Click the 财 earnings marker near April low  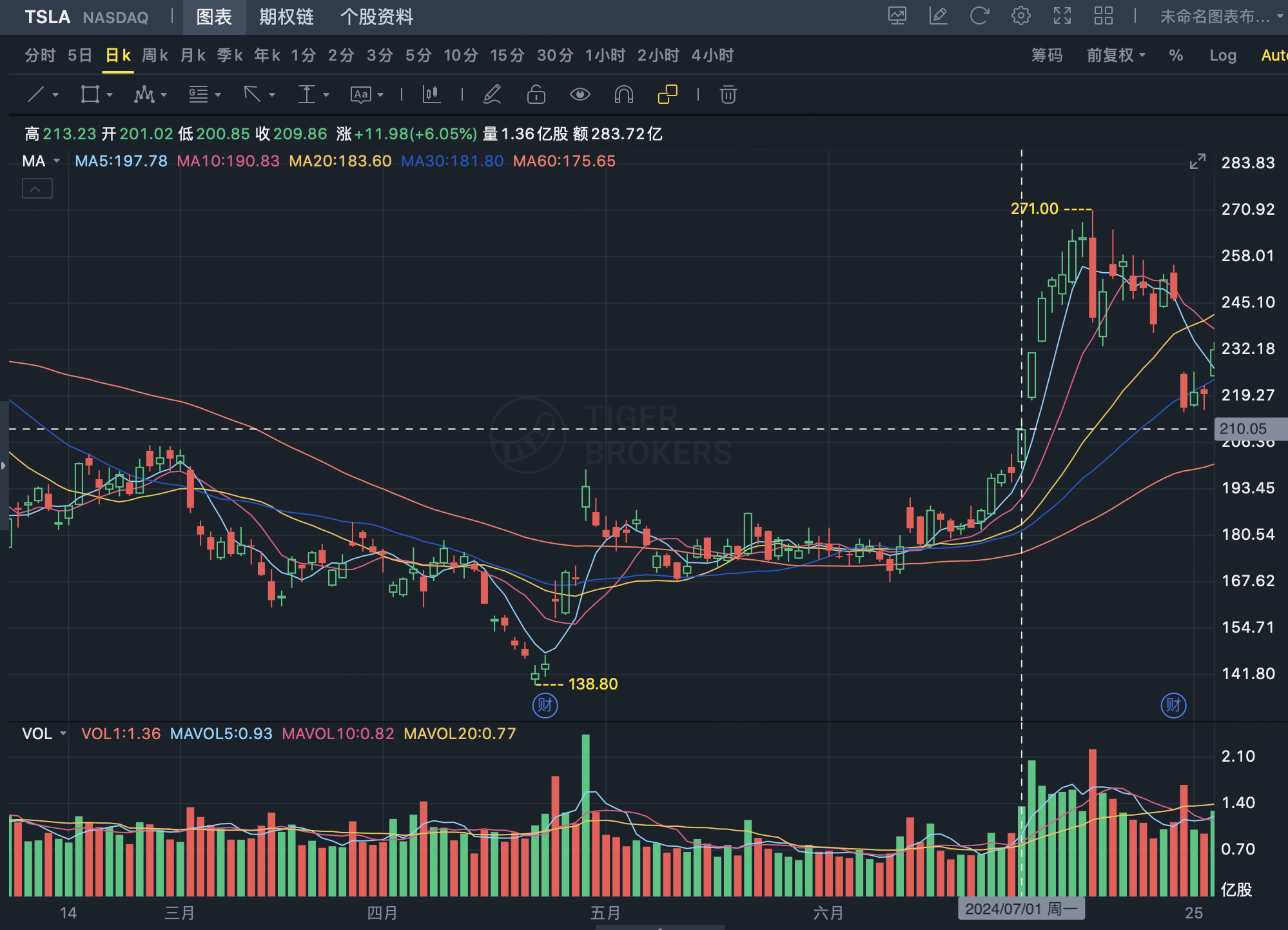point(545,705)
